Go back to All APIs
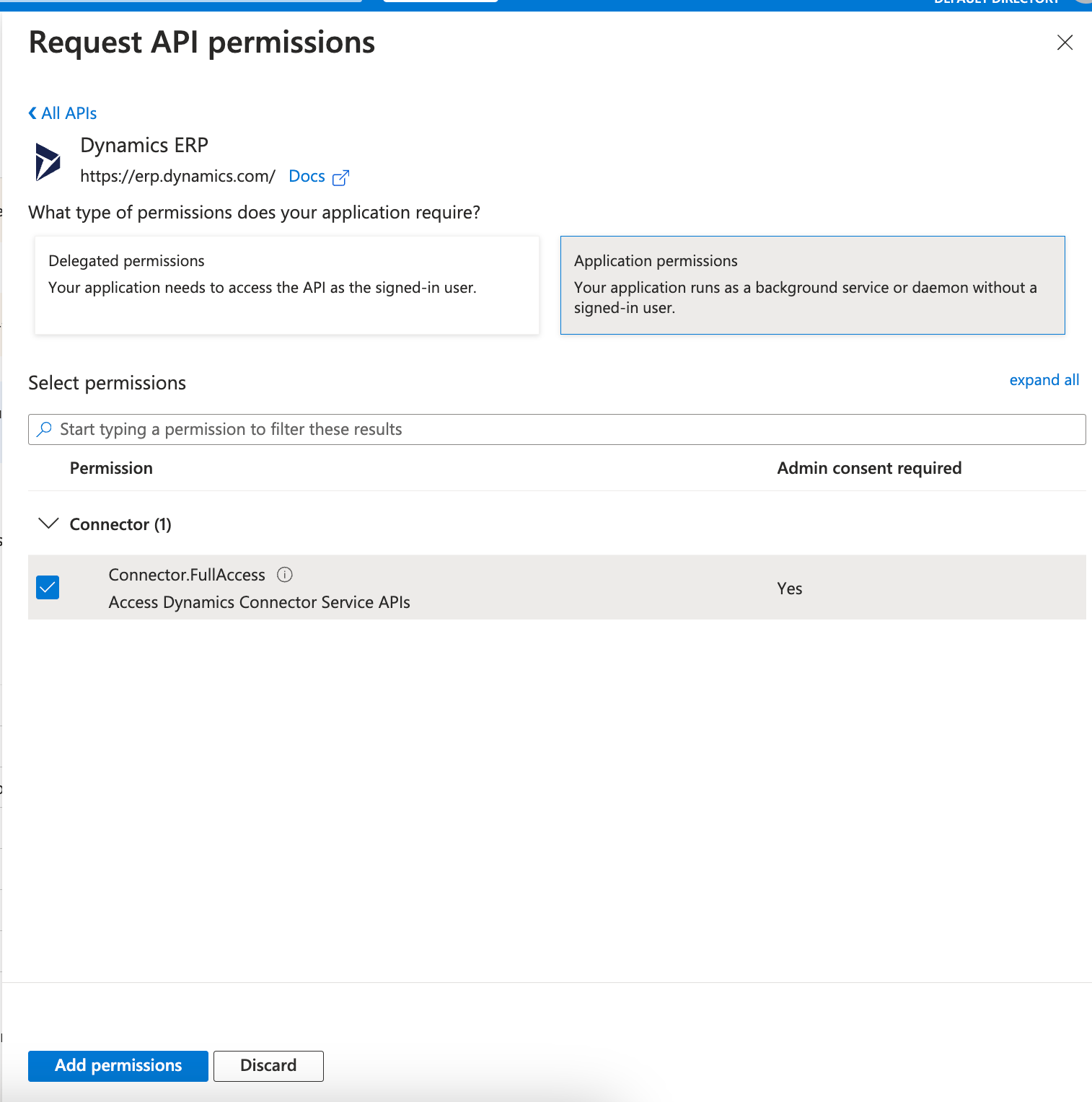 click(63, 113)
